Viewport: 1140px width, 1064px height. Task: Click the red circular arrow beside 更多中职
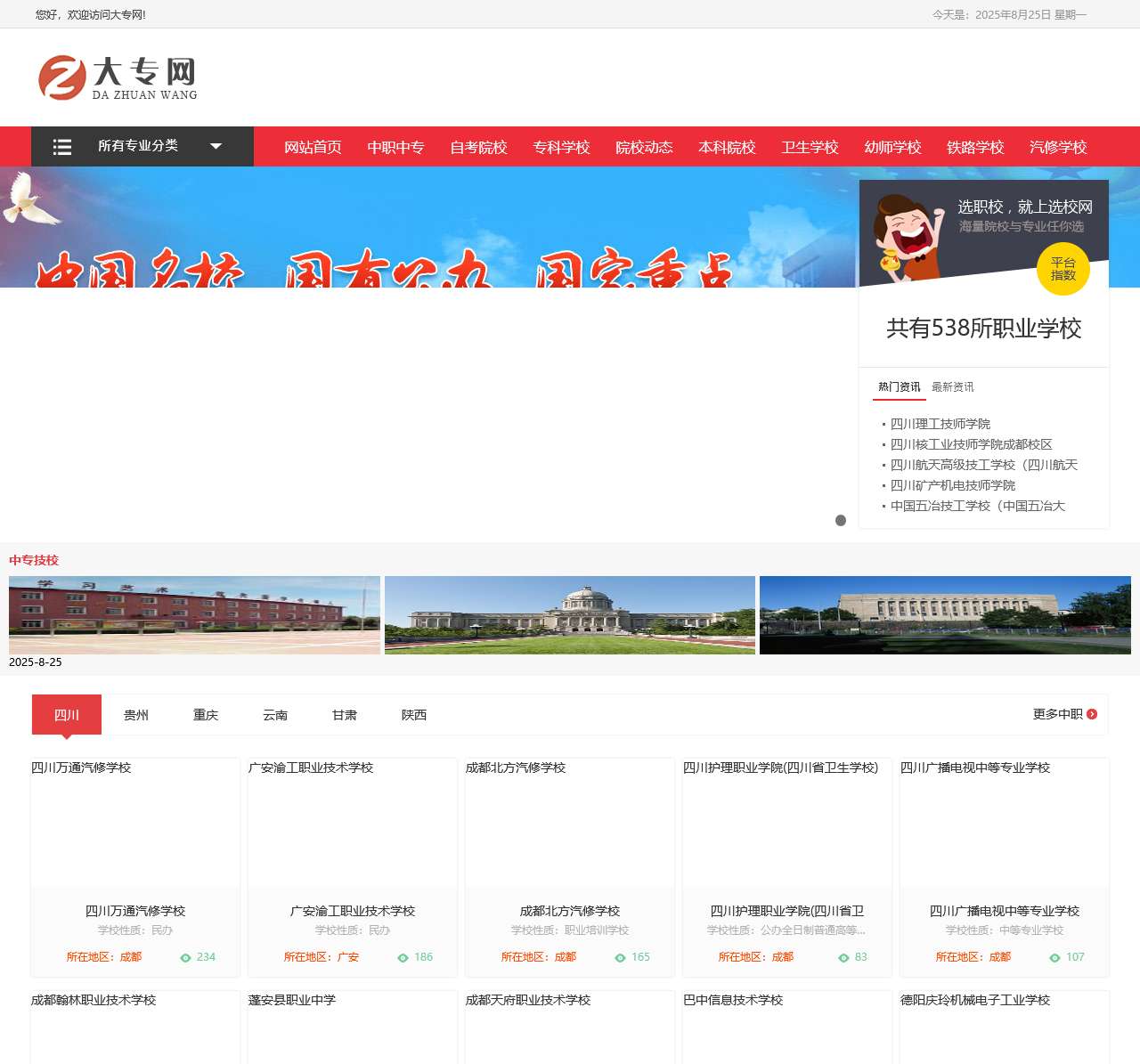pyautogui.click(x=1093, y=714)
